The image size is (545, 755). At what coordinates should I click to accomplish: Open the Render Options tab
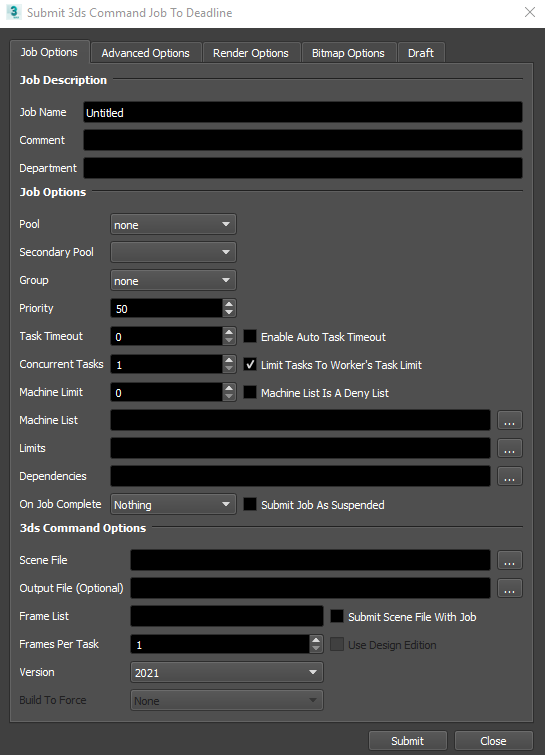(251, 53)
